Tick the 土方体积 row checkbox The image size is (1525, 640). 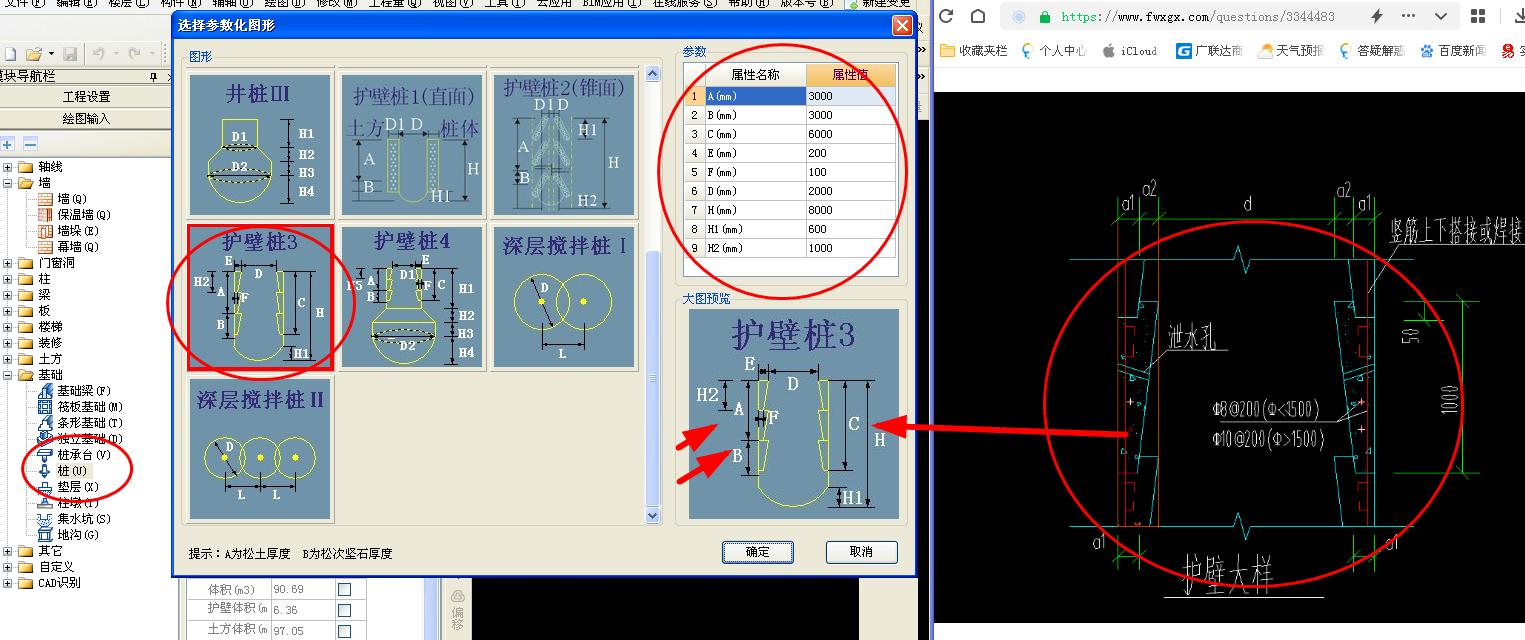[x=344, y=630]
